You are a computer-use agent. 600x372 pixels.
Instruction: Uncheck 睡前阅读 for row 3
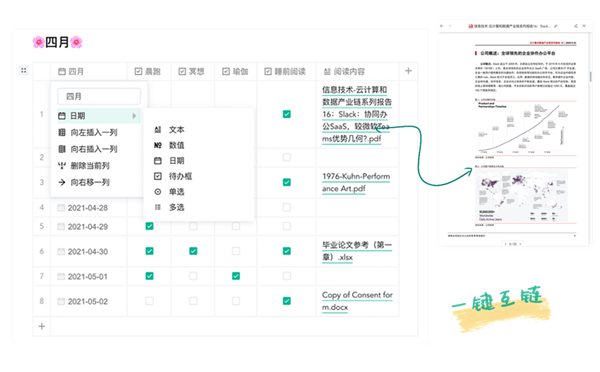coord(287,182)
